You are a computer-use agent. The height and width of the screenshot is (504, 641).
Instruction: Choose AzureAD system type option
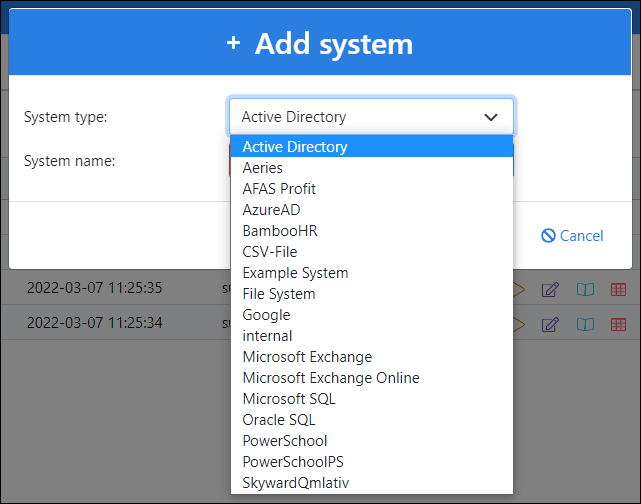pos(271,210)
